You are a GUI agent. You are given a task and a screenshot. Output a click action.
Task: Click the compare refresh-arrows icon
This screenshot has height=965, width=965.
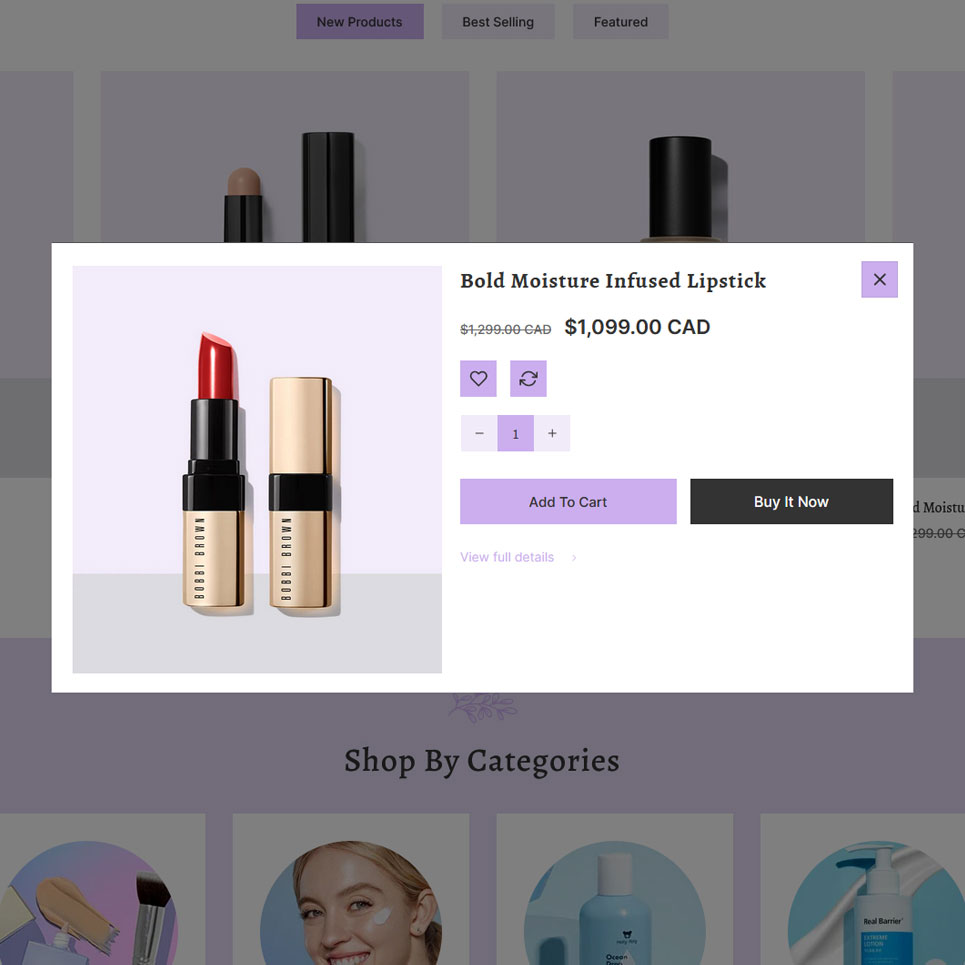pos(528,378)
